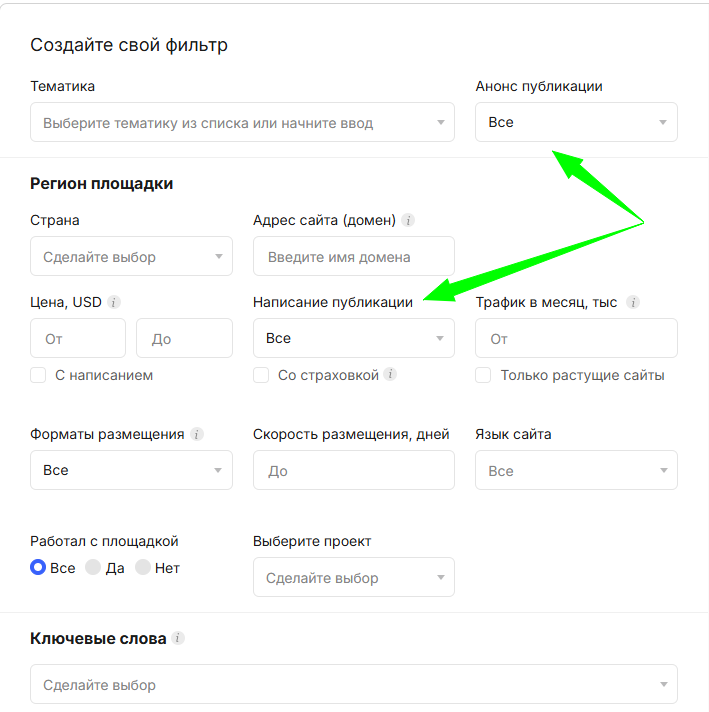Image resolution: width=709 pixels, height=712 pixels.
Task: Select the Да radio button
Action: point(93,567)
